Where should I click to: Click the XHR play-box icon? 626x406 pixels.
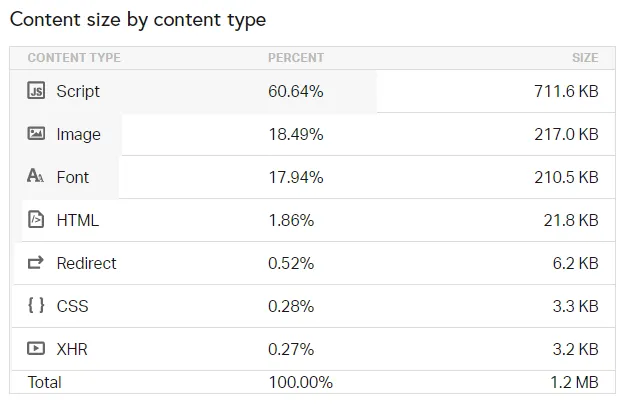coord(36,349)
